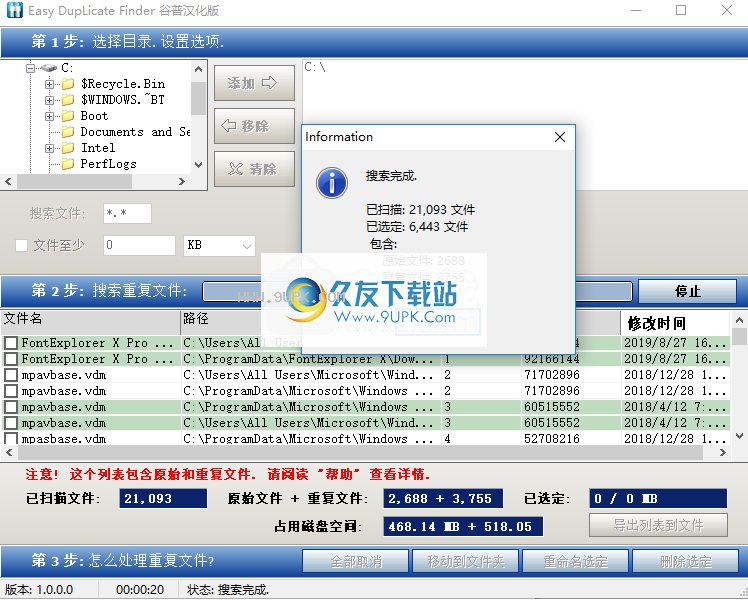Viewport: 748px width, 600px height.
Task: Click size 52708216 in the mpasbase.vdm row
Action: [551, 438]
